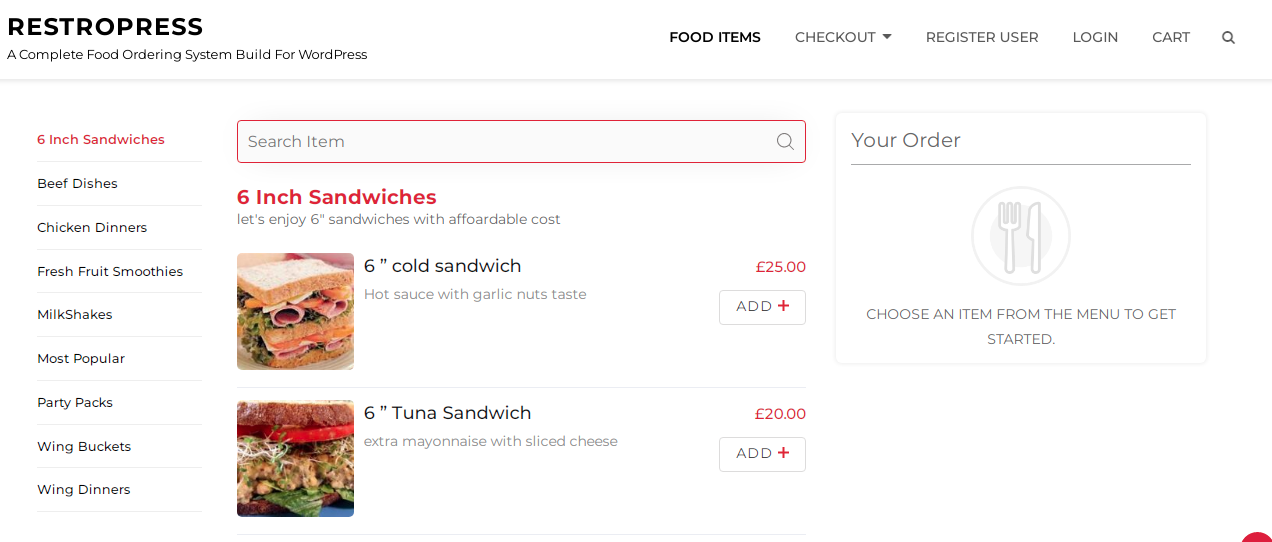Viewport: 1272px width, 542px height.
Task: Add the 6” Tuna Sandwich to order
Action: point(762,454)
